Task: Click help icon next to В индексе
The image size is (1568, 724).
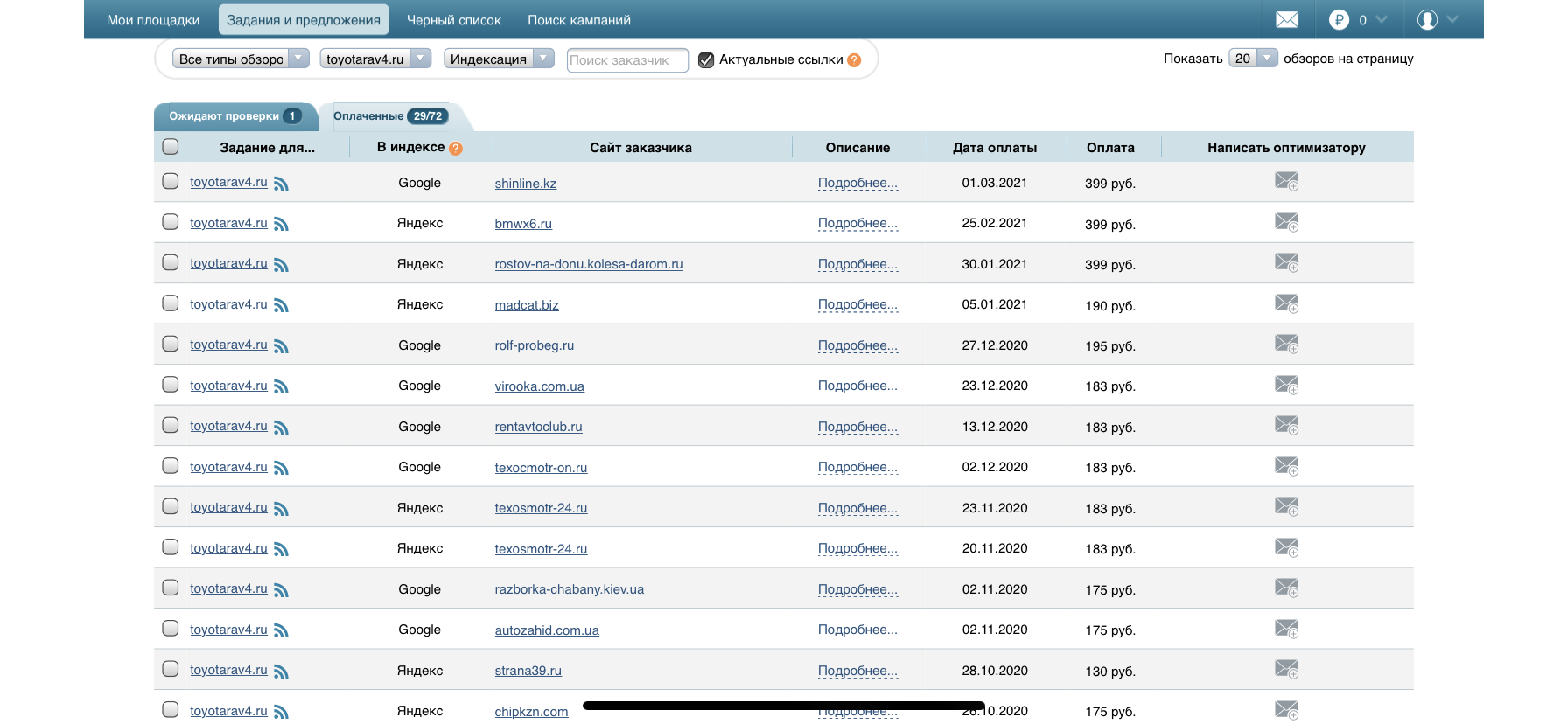Action: [x=456, y=149]
